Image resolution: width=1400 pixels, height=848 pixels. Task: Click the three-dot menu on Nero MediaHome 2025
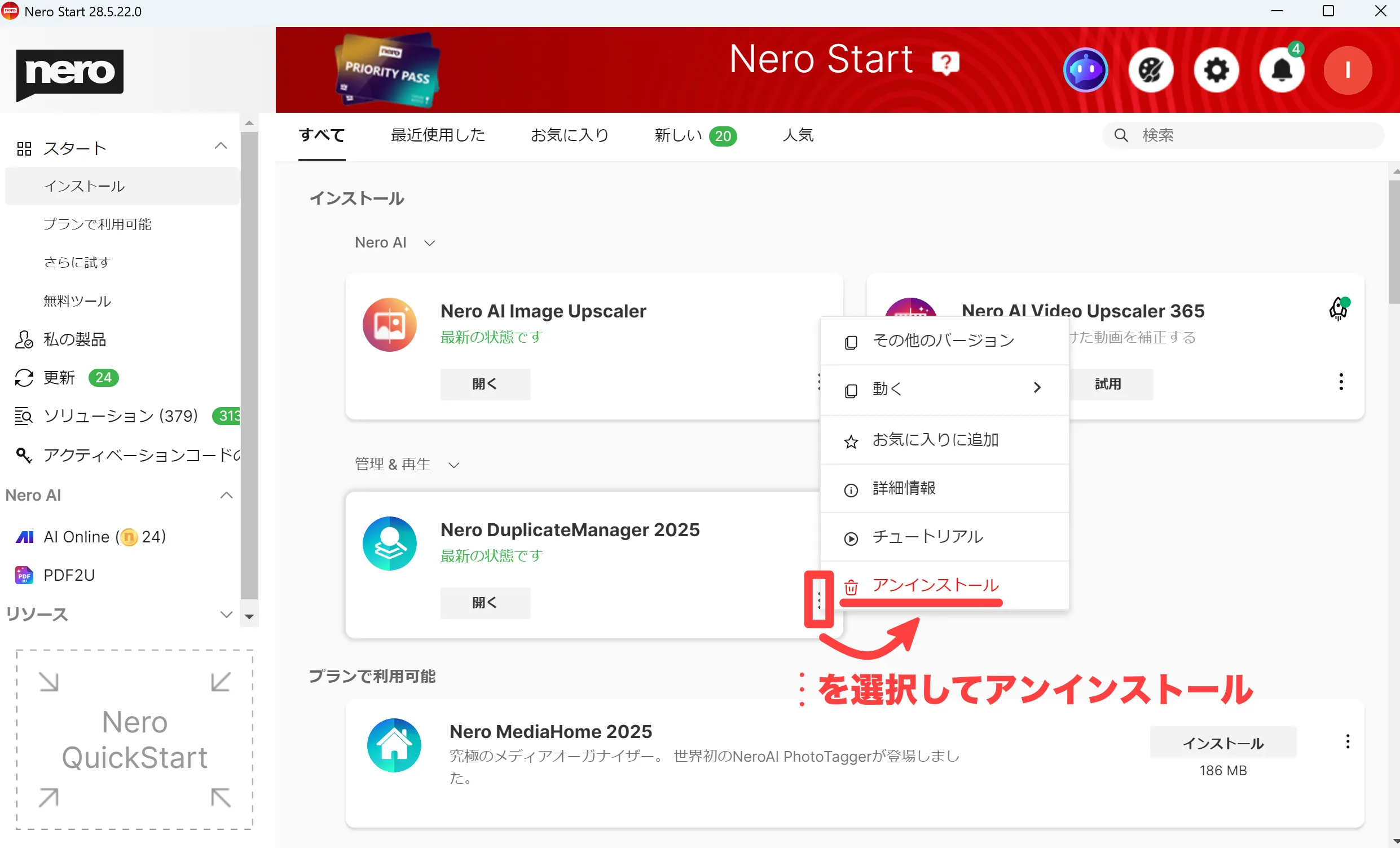[x=1348, y=741]
